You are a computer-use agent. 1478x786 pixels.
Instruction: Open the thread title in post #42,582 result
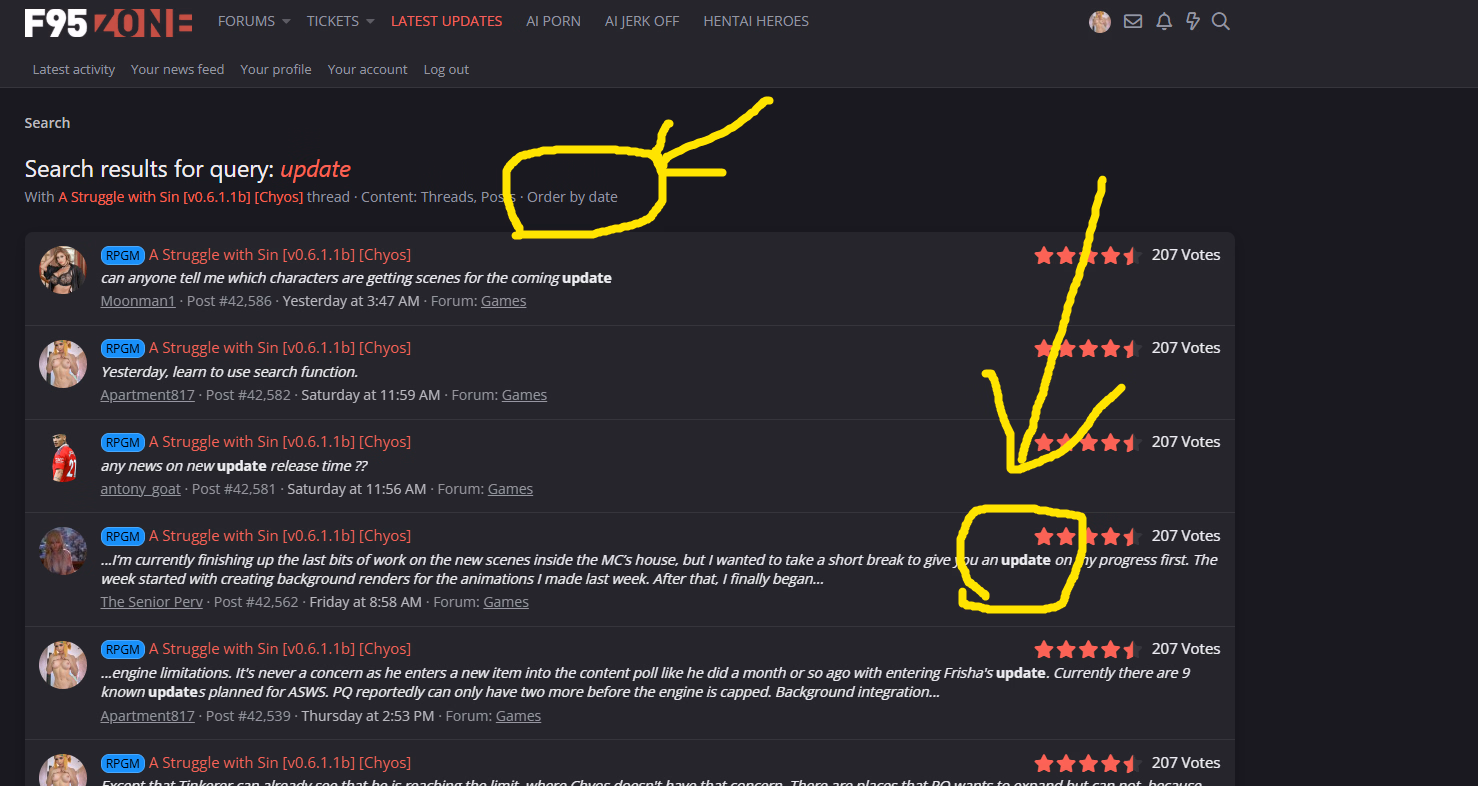(x=280, y=348)
